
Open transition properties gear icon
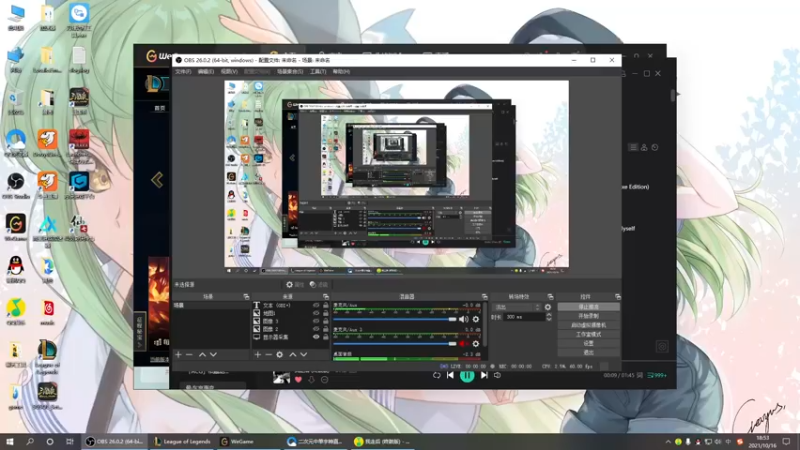tap(548, 307)
